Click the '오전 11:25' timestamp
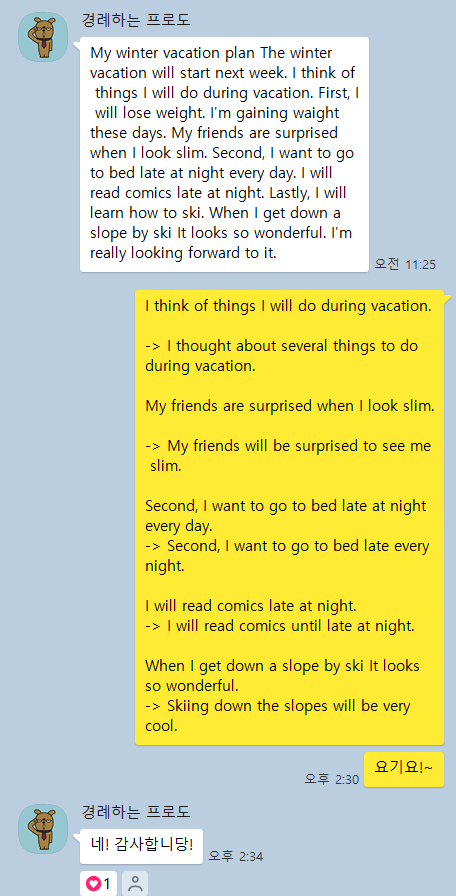 [x=405, y=264]
